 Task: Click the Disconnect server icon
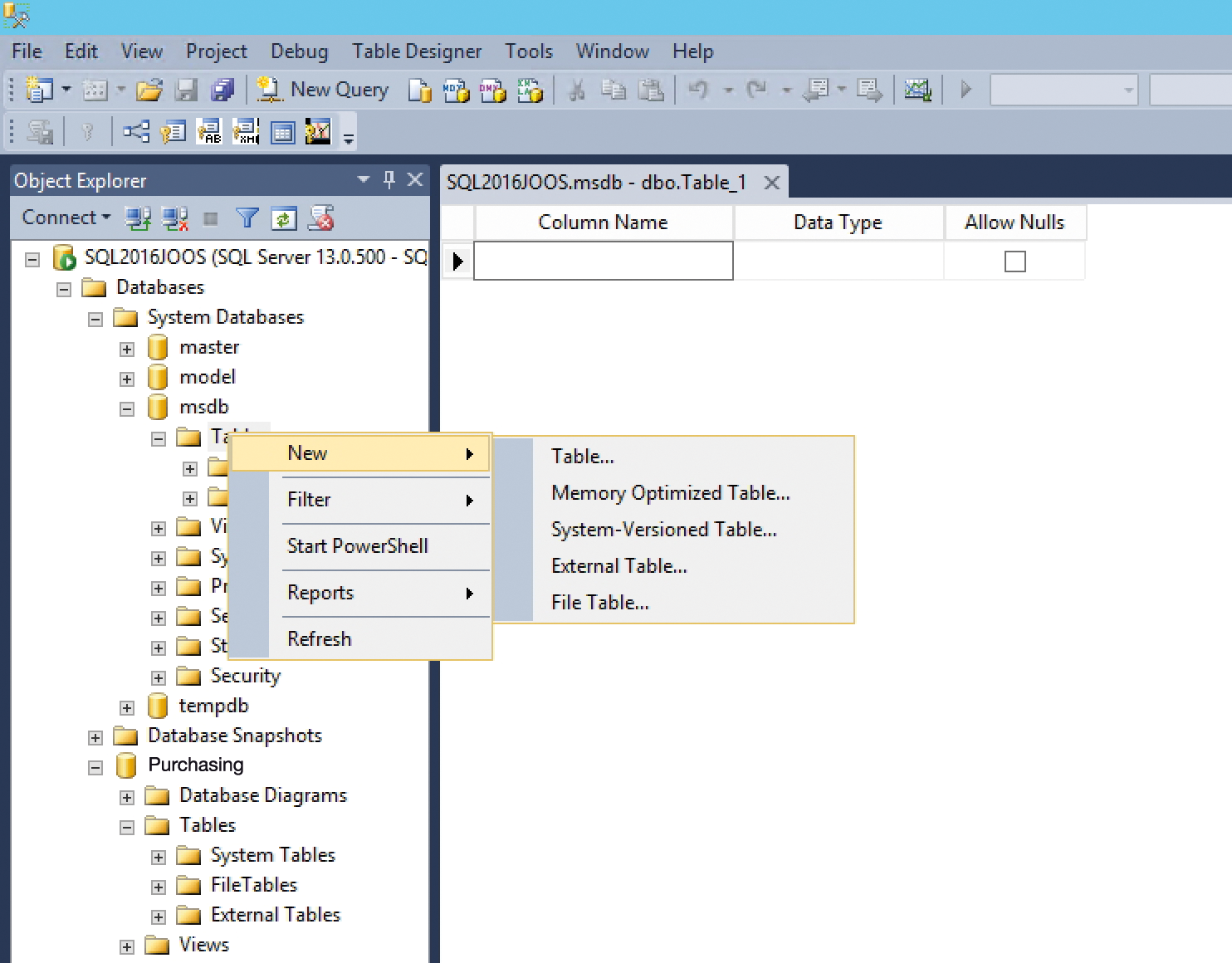(173, 218)
